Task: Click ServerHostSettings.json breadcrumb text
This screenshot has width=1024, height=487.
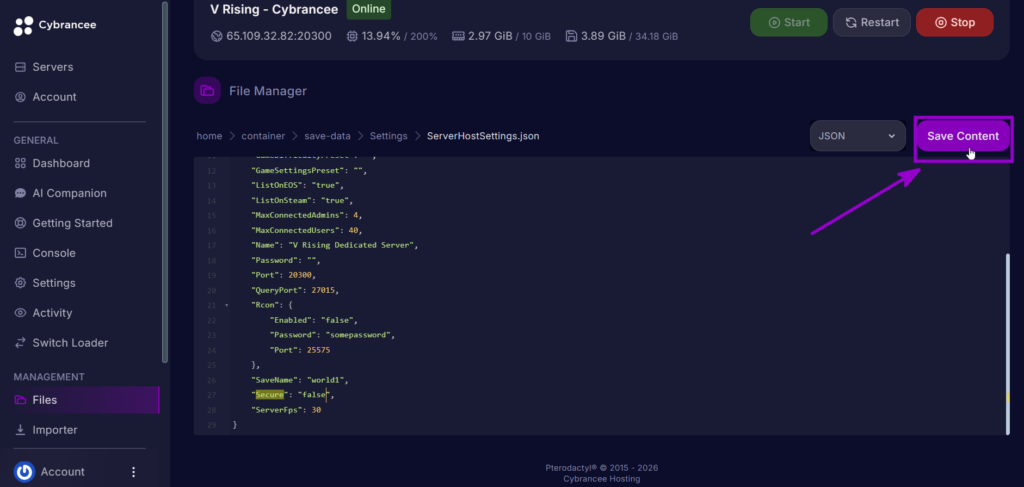Action: [483, 136]
